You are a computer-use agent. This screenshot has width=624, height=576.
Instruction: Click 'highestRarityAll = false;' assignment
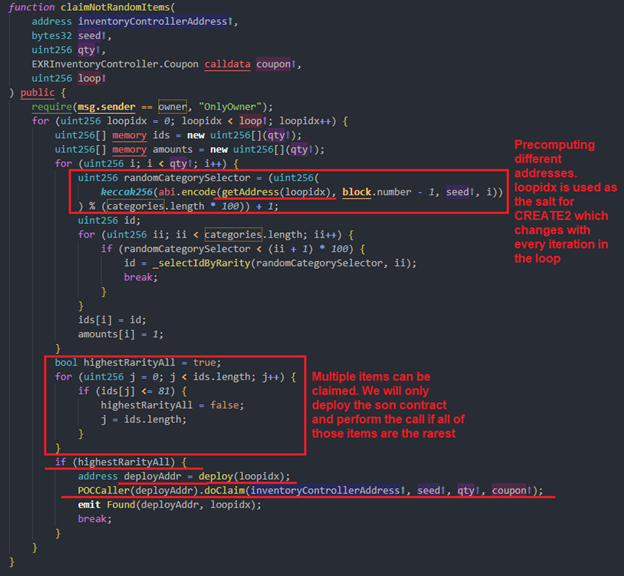[172, 405]
